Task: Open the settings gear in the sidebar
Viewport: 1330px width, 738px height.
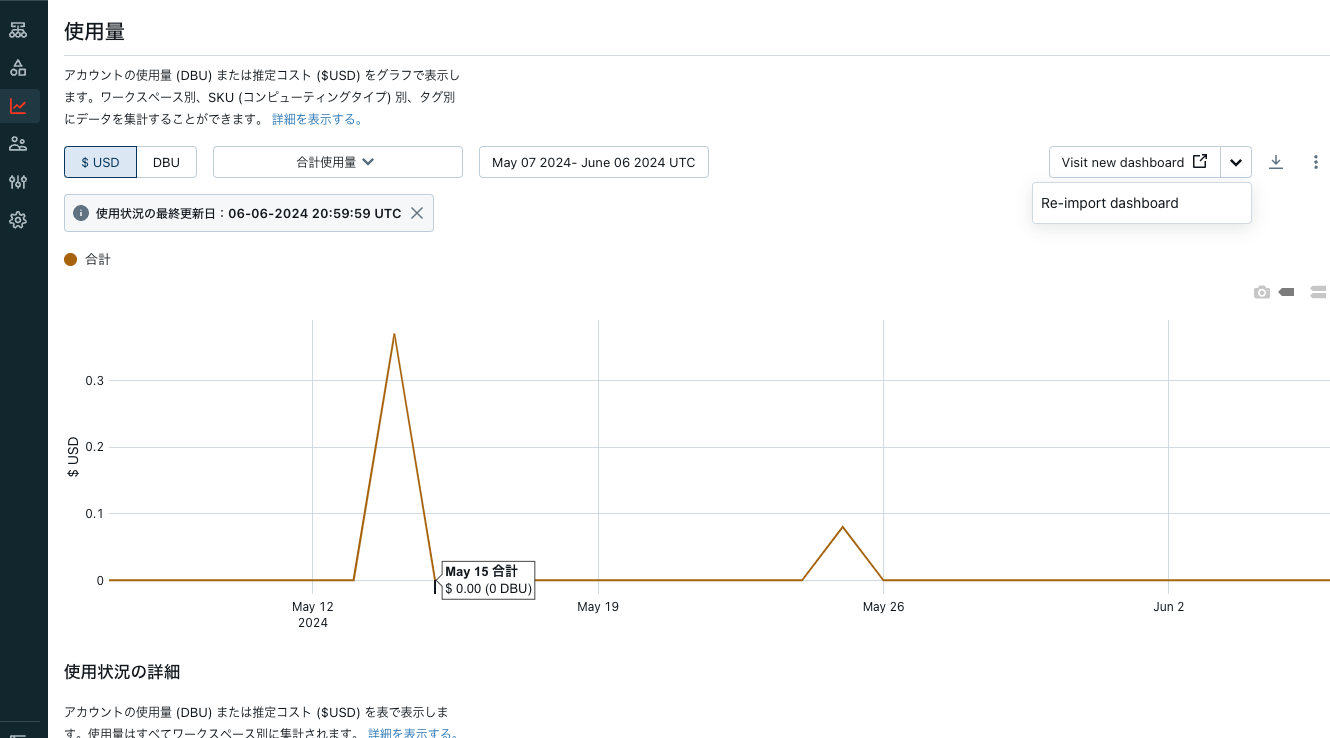Action: [x=18, y=220]
